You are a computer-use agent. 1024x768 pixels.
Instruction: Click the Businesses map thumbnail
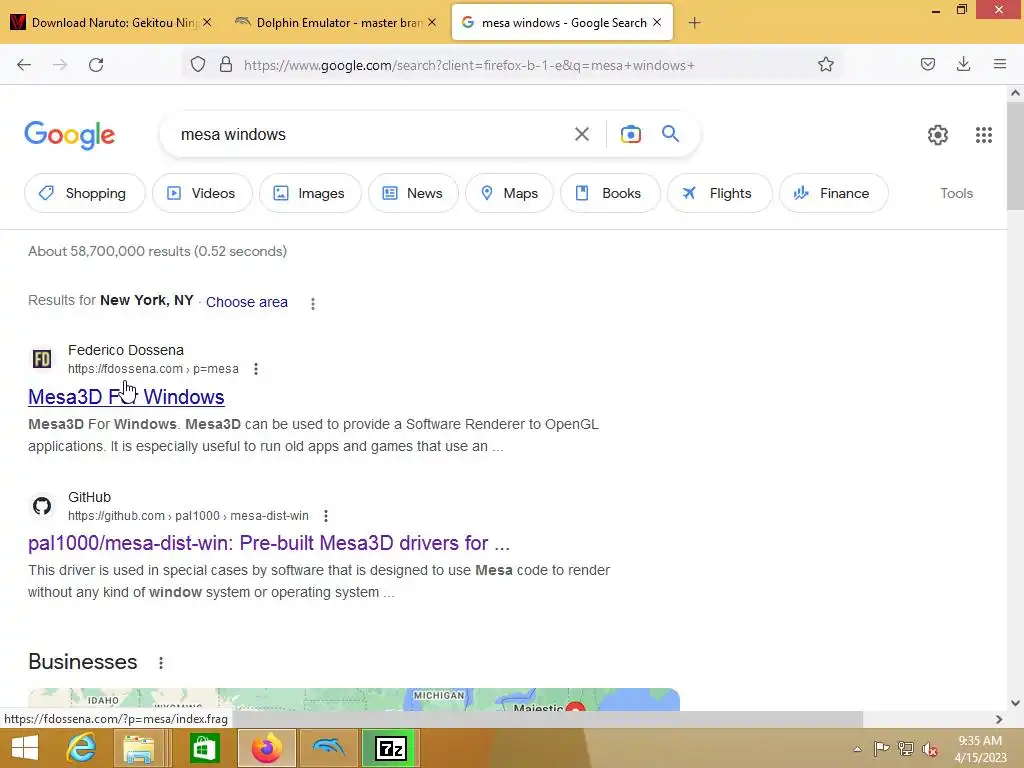353,699
